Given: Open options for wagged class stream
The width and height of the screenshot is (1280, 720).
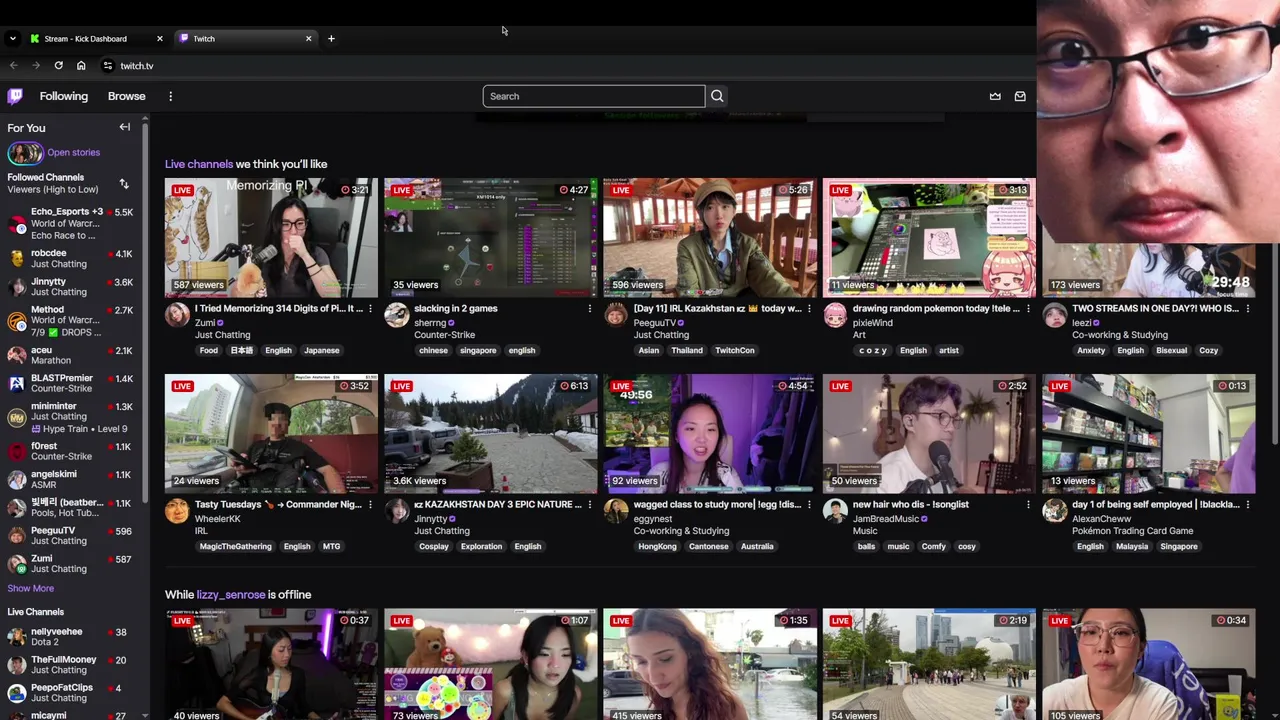Looking at the screenshot, I should [x=809, y=505].
